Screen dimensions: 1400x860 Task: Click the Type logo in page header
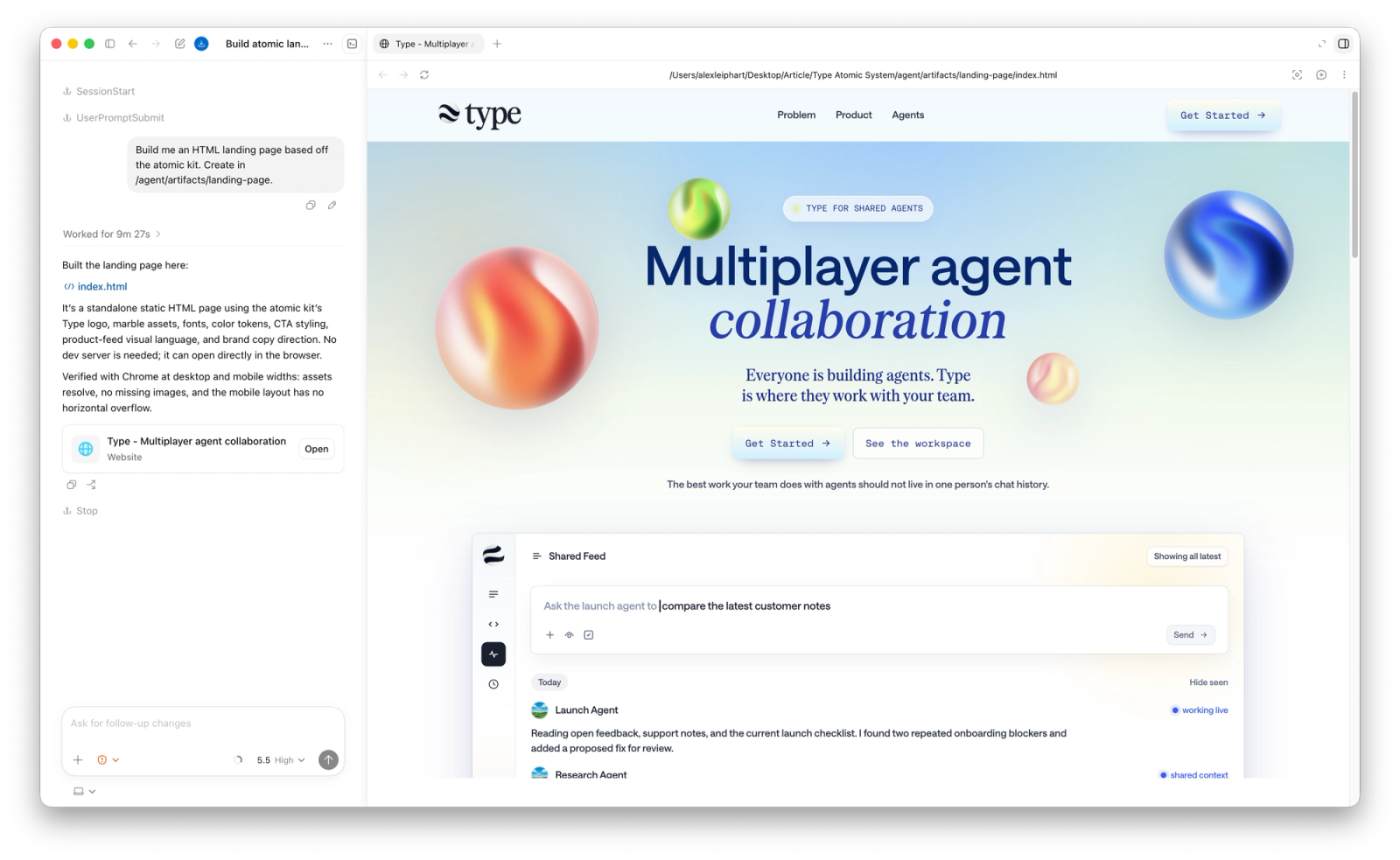[x=479, y=115]
